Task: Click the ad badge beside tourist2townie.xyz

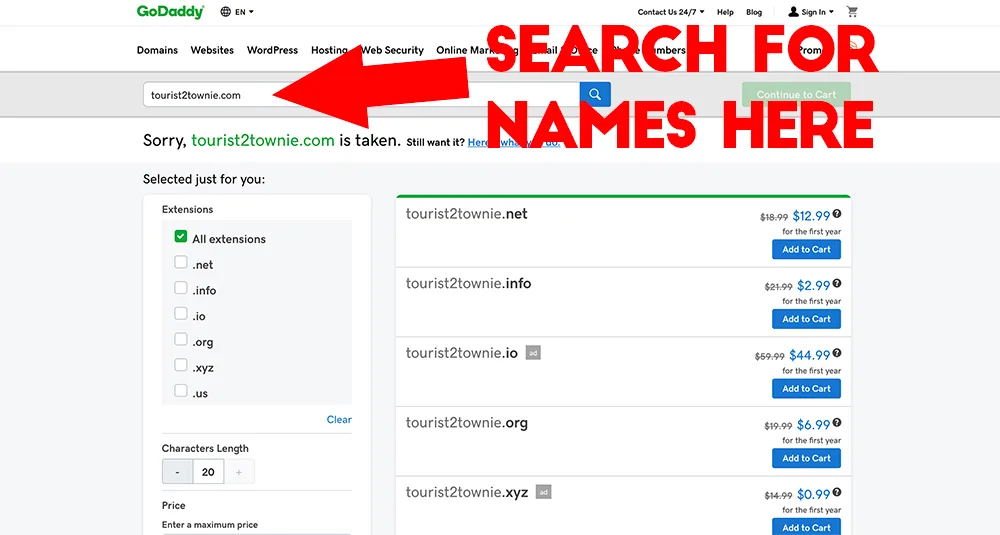Action: [543, 492]
